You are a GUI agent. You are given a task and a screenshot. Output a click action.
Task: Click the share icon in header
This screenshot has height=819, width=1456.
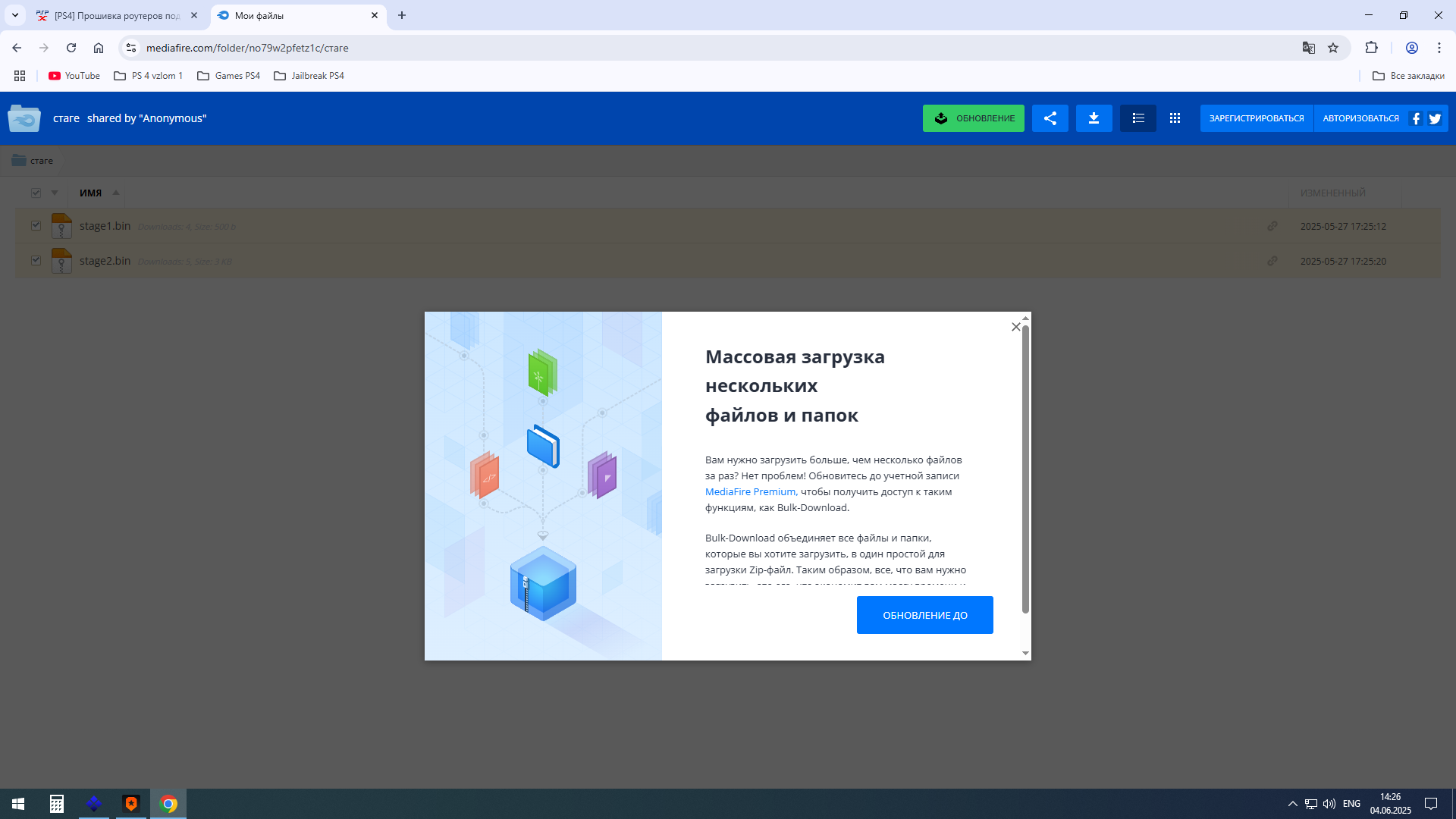1050,118
